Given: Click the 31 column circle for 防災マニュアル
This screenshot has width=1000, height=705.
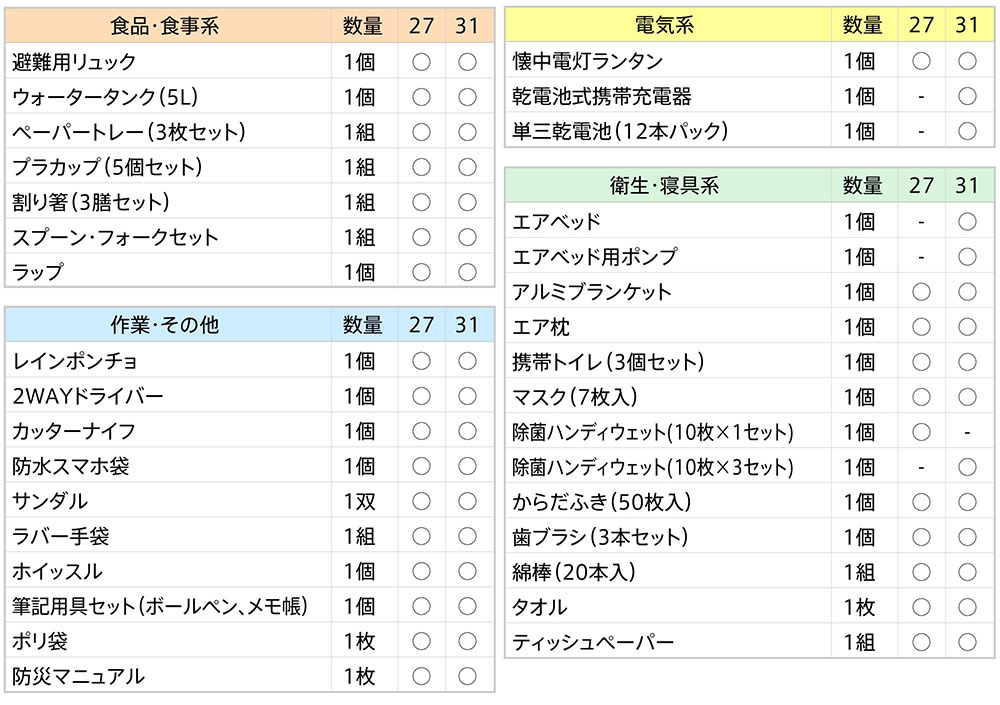Looking at the screenshot, I should pyautogui.click(x=467, y=676).
